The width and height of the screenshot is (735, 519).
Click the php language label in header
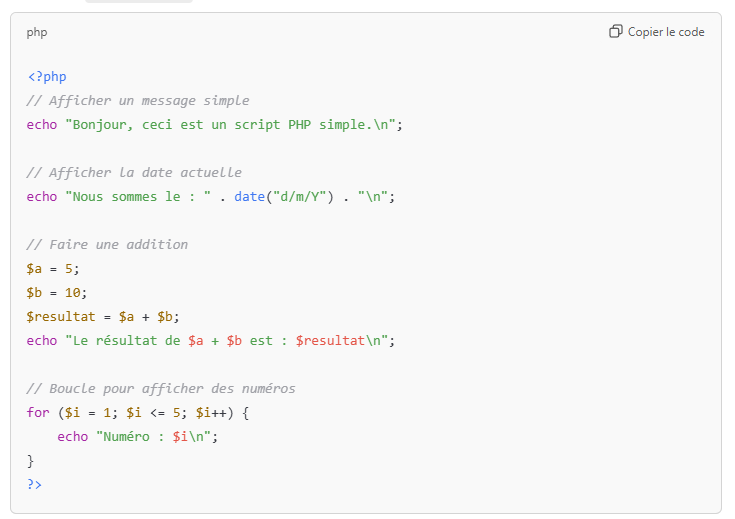click(37, 32)
